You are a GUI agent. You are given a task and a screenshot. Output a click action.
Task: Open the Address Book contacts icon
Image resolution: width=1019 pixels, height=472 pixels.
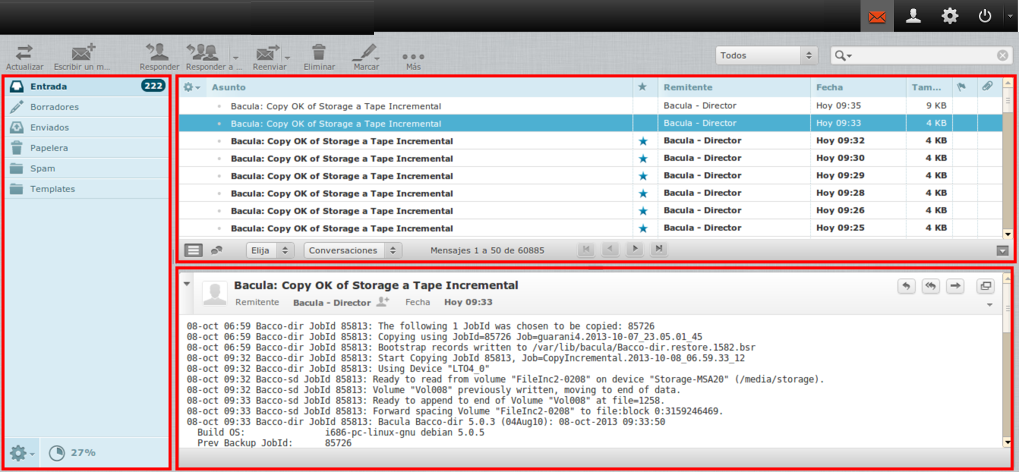coord(914,16)
